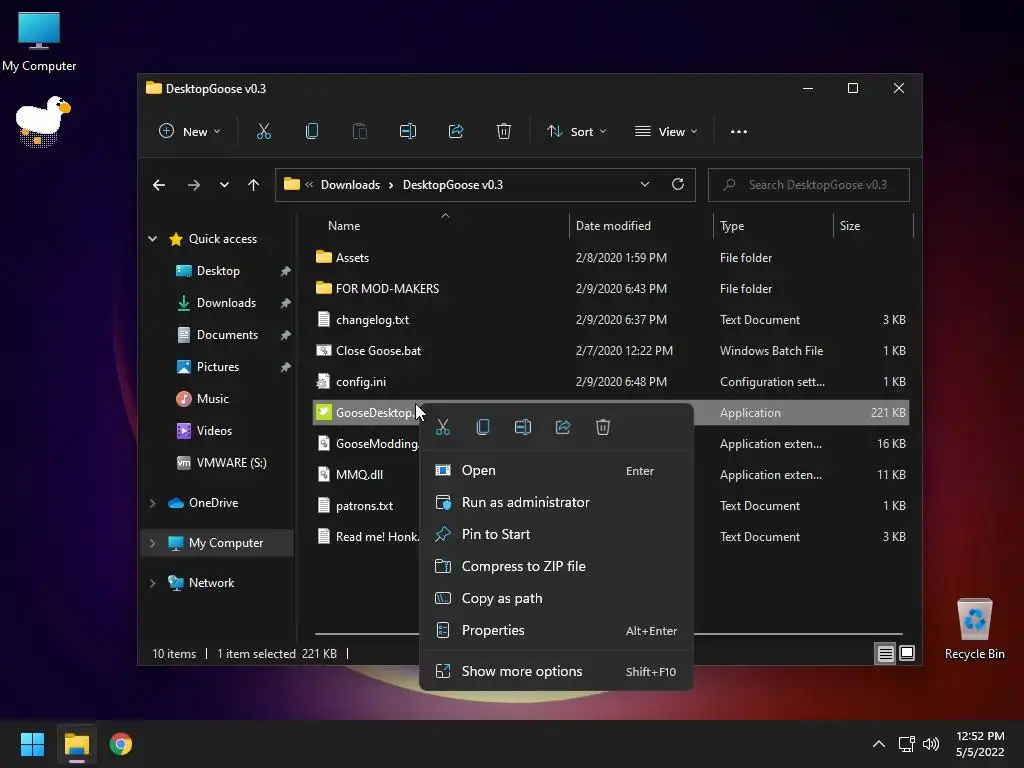This screenshot has width=1024, height=768.
Task: Choose Show more options
Action: tap(556, 671)
